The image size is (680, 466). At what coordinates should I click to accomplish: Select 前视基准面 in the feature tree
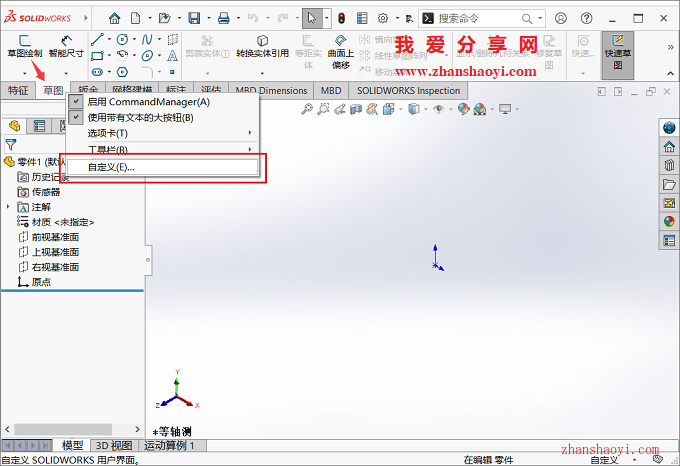54,237
